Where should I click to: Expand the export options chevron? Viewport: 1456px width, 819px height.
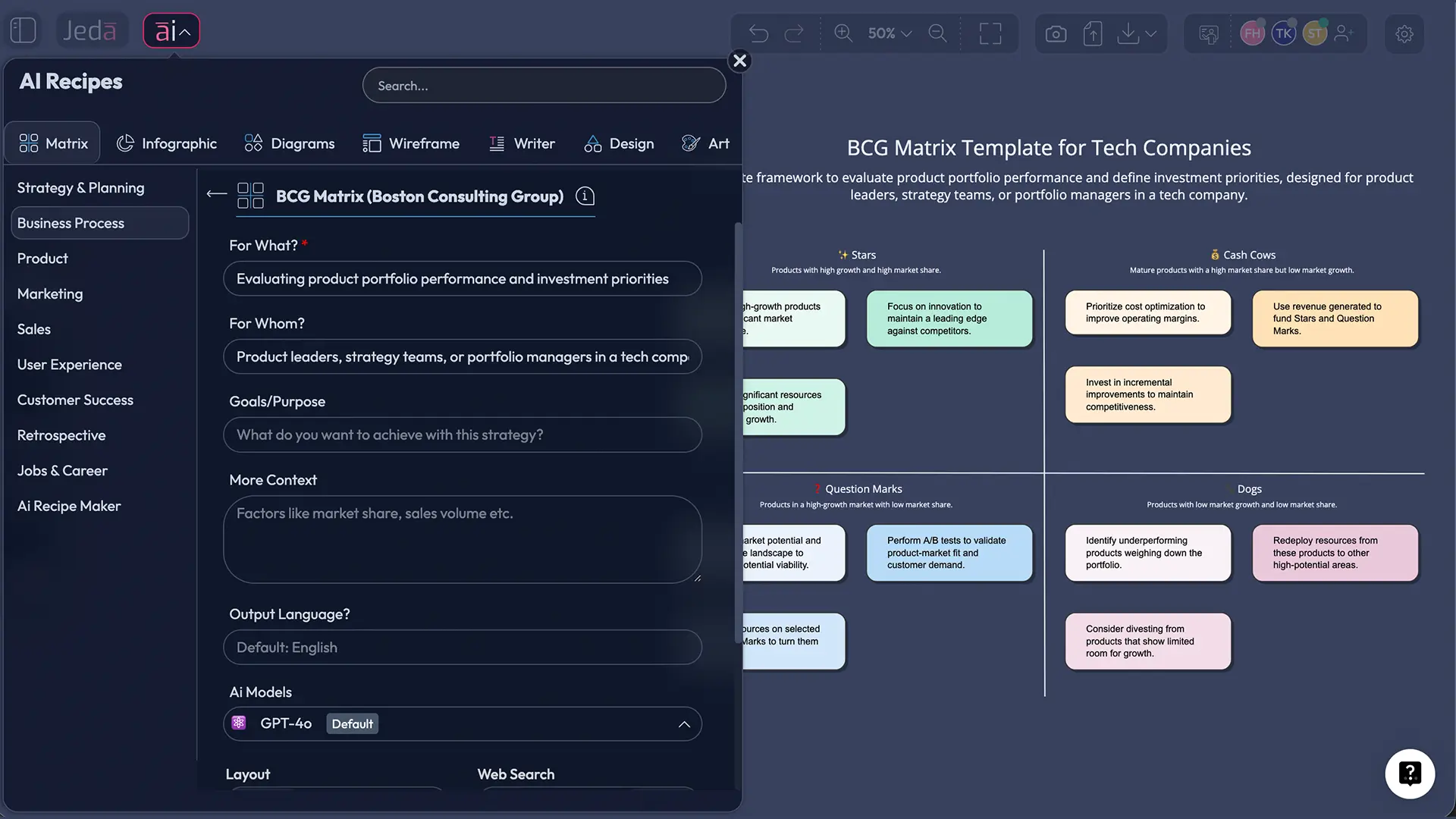pos(1151,34)
